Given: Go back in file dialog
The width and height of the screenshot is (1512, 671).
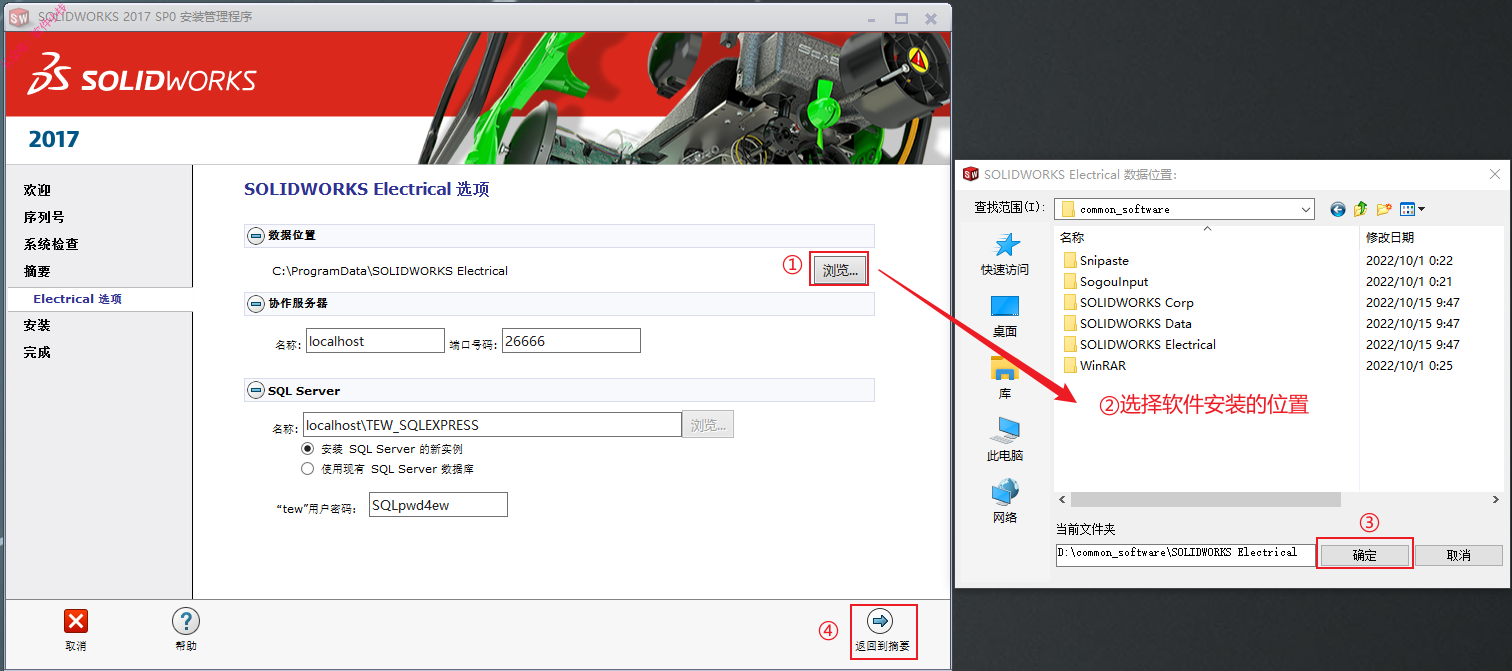Looking at the screenshot, I should pyautogui.click(x=1338, y=209).
